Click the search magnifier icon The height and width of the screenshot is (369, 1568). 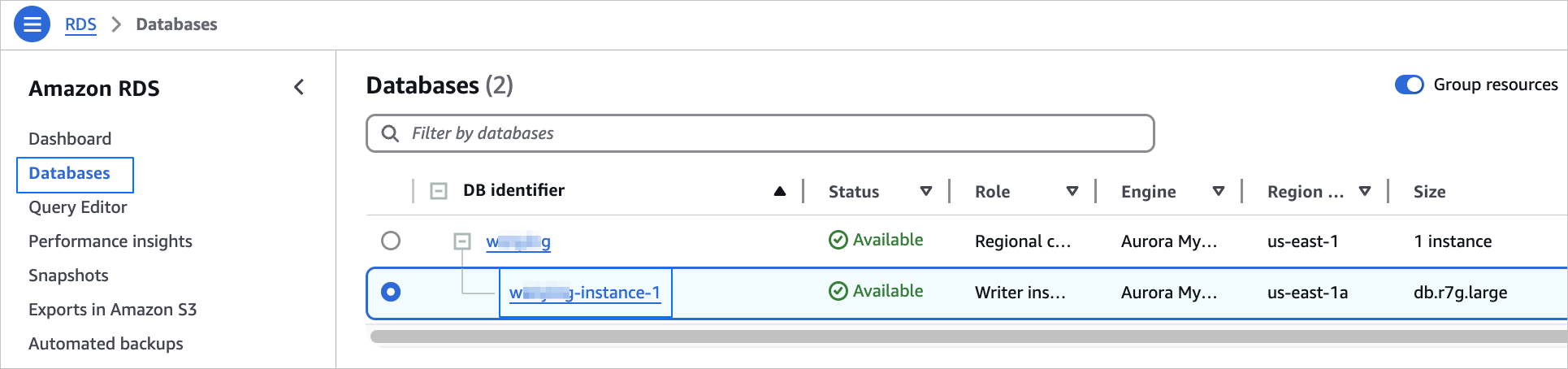pos(390,133)
